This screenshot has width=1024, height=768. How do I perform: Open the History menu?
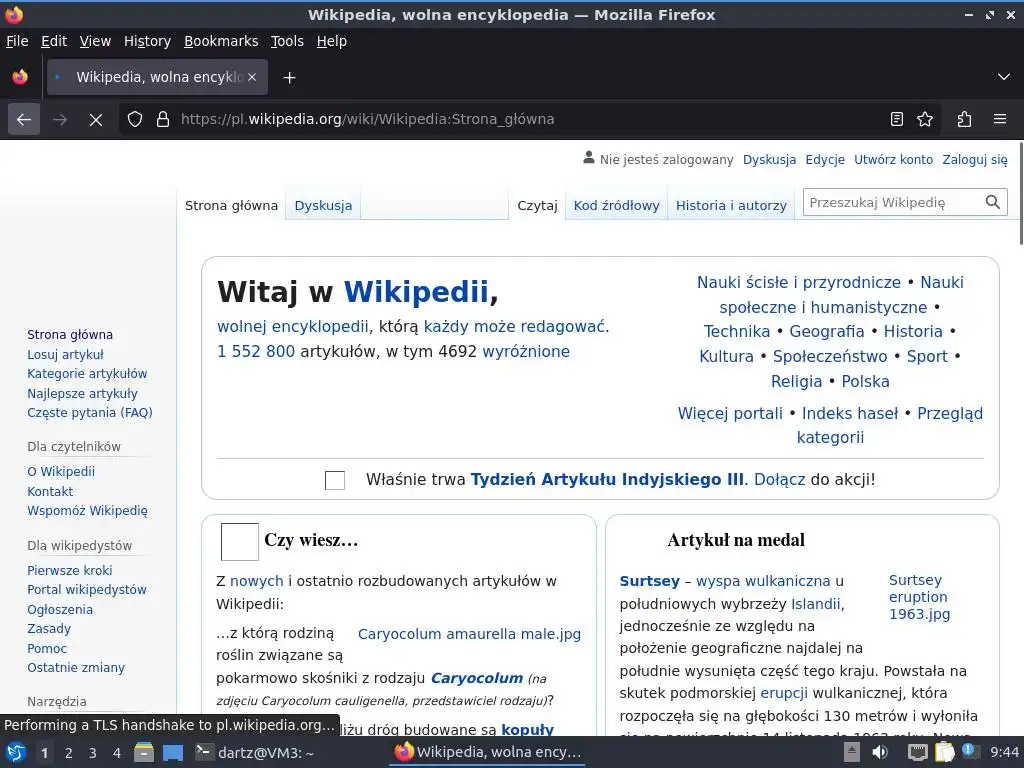[148, 41]
